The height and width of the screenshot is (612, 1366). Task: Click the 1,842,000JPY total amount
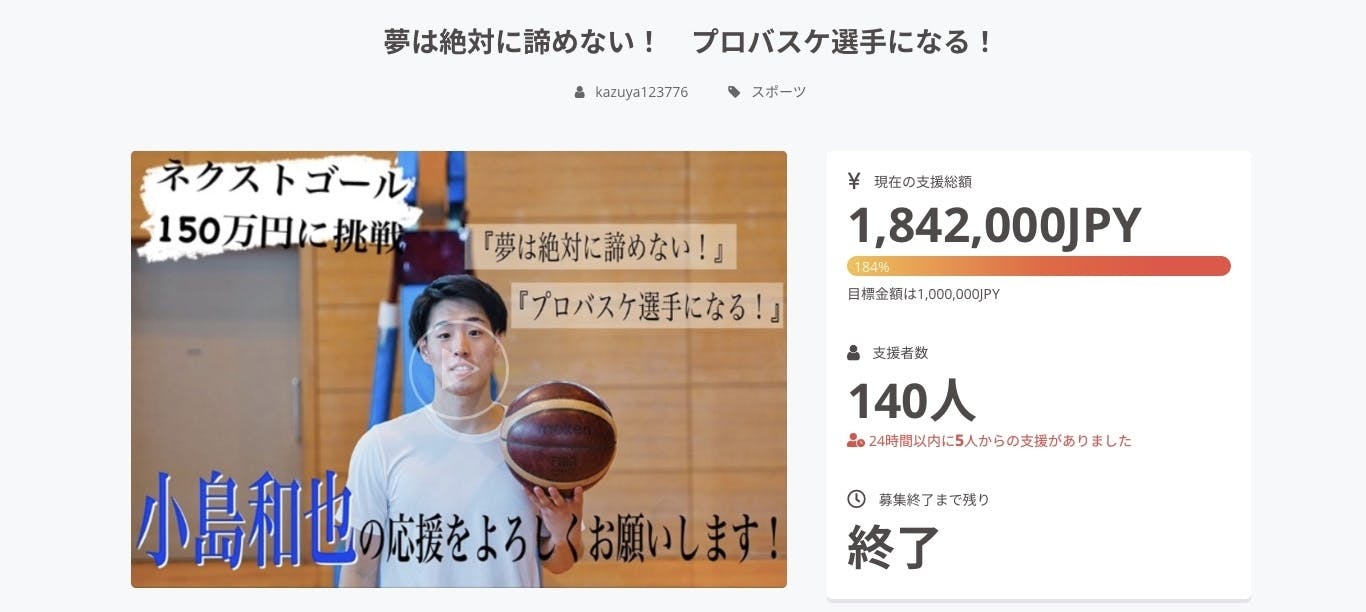point(994,226)
